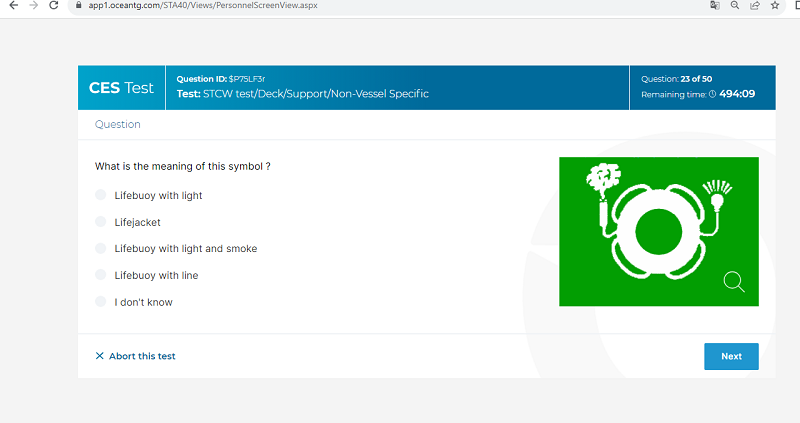Click the CES Test logo
This screenshot has width=800, height=423.
(121, 88)
